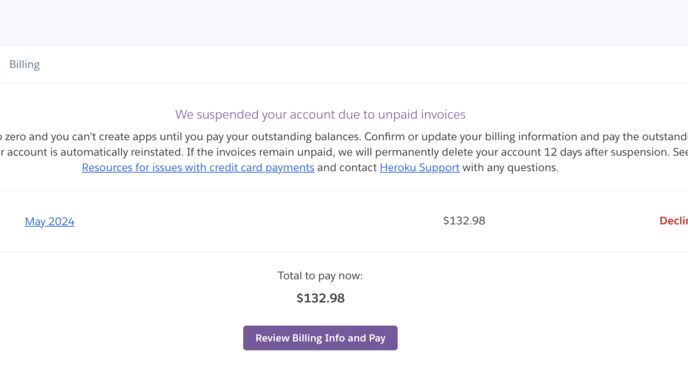Click the empty gray header bar at top

(x=344, y=22)
